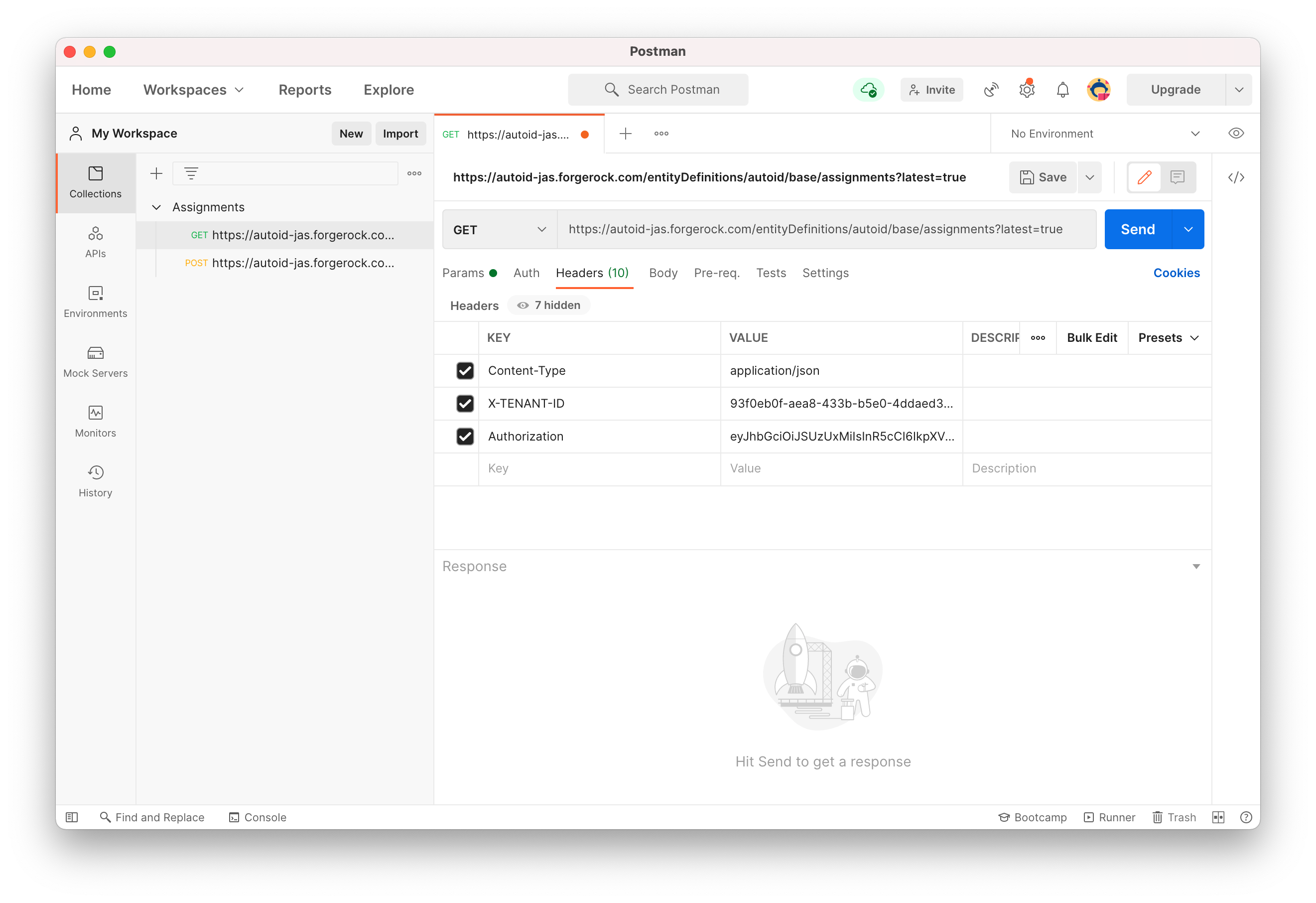The width and height of the screenshot is (1316, 903).
Task: Click the cloud sync status icon
Action: 869,90
